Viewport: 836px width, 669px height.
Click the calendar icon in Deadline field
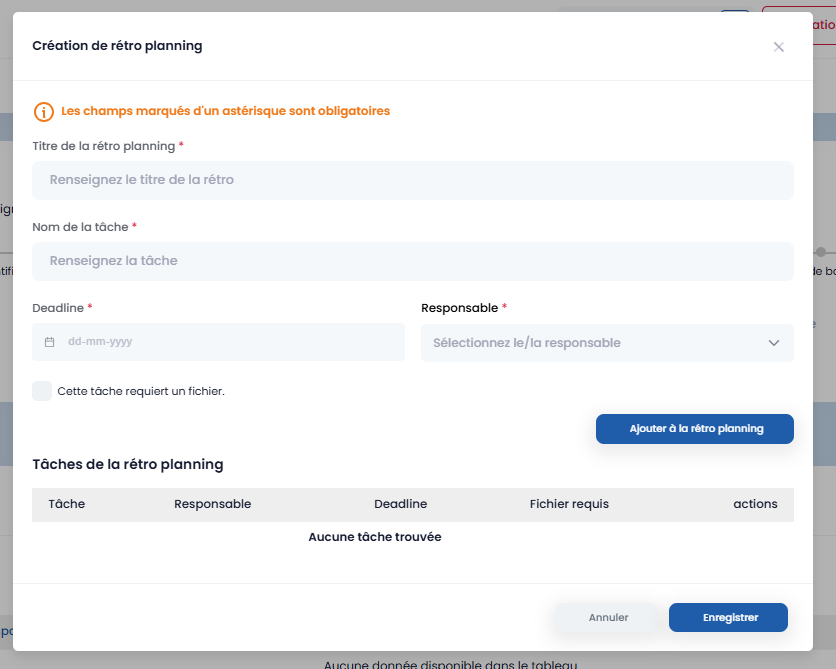(x=50, y=342)
